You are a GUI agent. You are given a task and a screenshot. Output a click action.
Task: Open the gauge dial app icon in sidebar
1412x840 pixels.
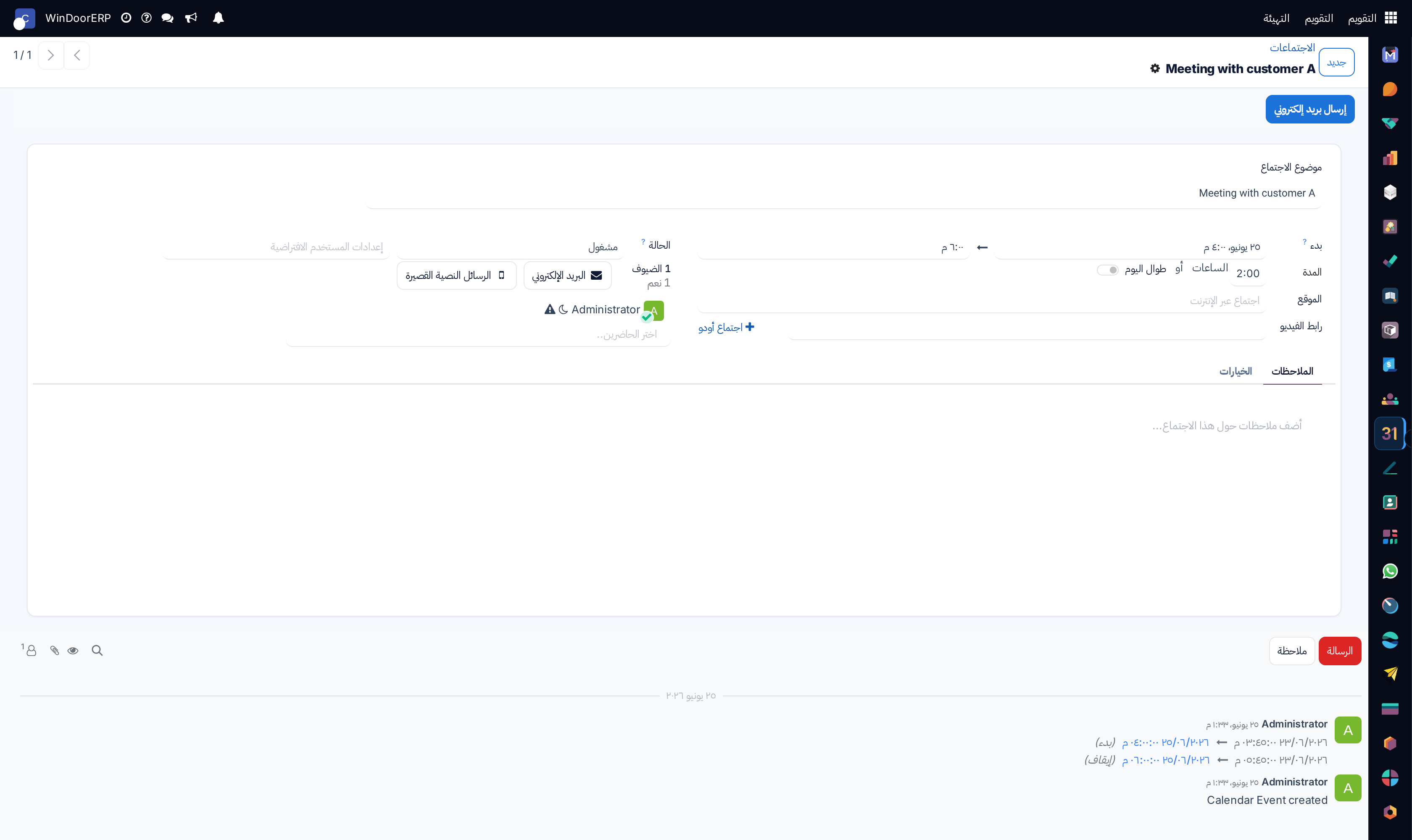(x=1390, y=606)
